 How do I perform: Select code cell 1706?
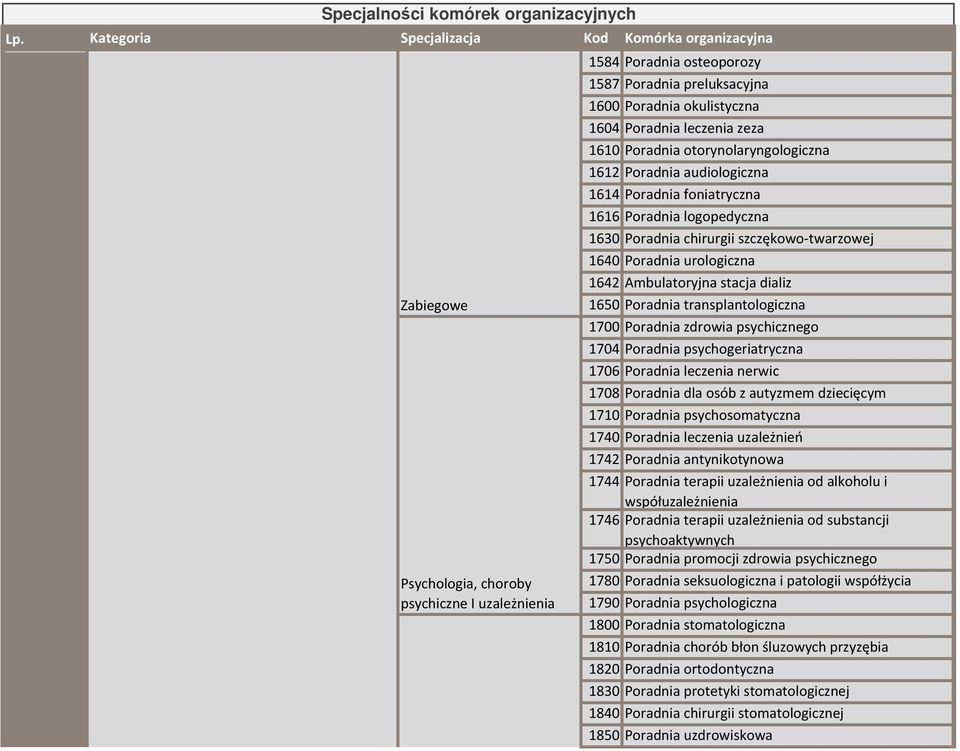[601, 370]
